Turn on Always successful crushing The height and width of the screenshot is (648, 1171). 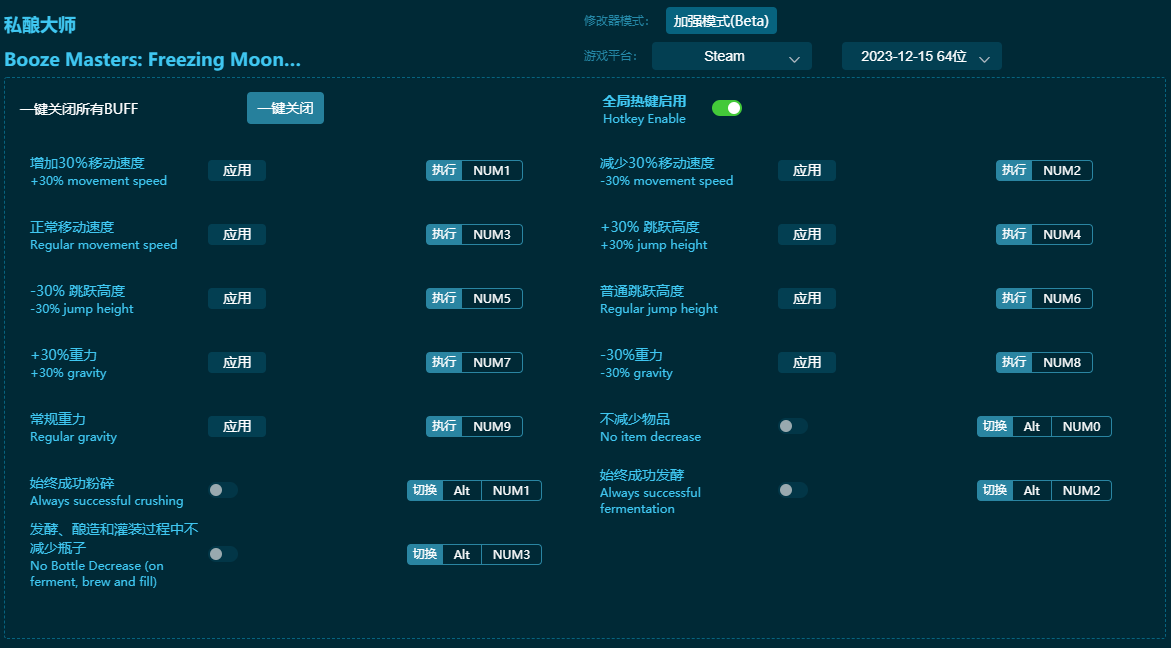point(222,490)
